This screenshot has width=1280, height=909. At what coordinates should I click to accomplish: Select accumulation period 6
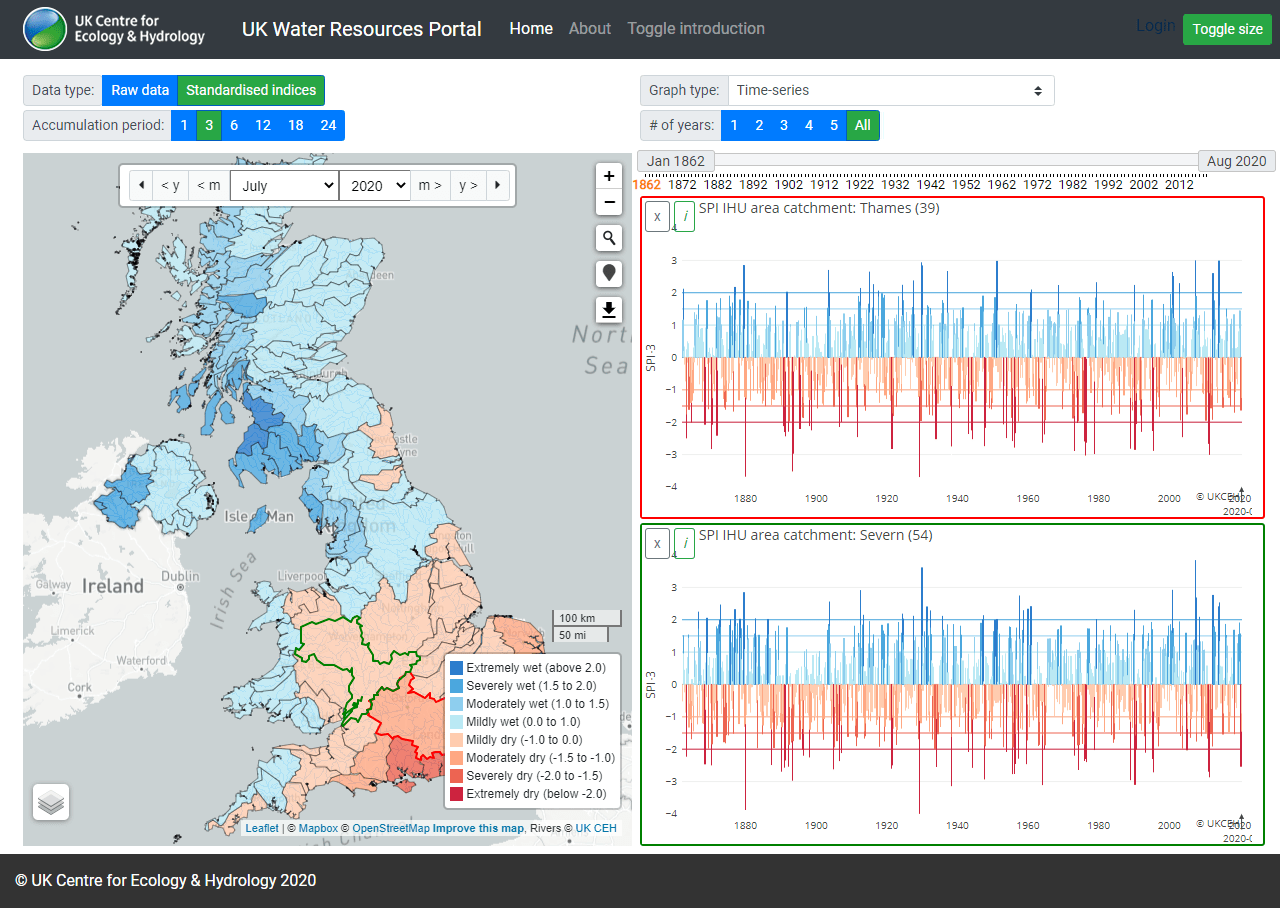[234, 125]
